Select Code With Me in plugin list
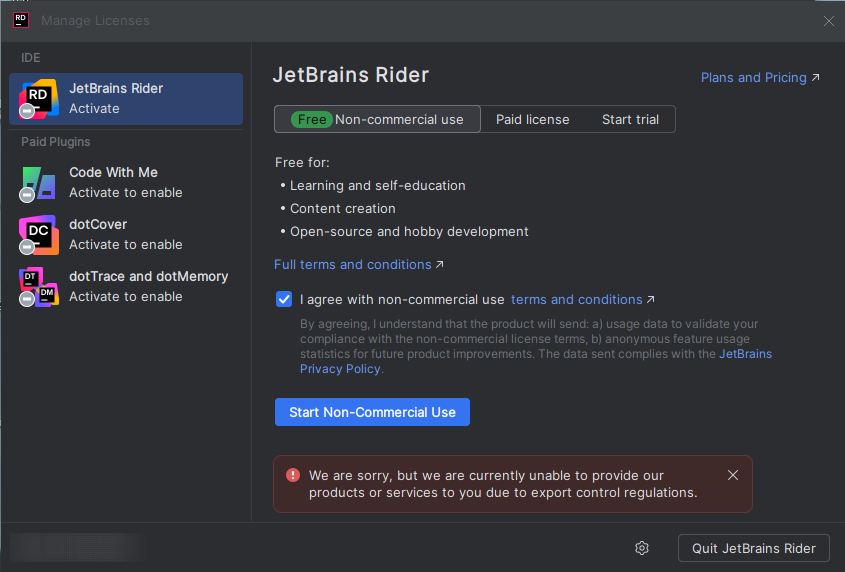 click(x=125, y=182)
